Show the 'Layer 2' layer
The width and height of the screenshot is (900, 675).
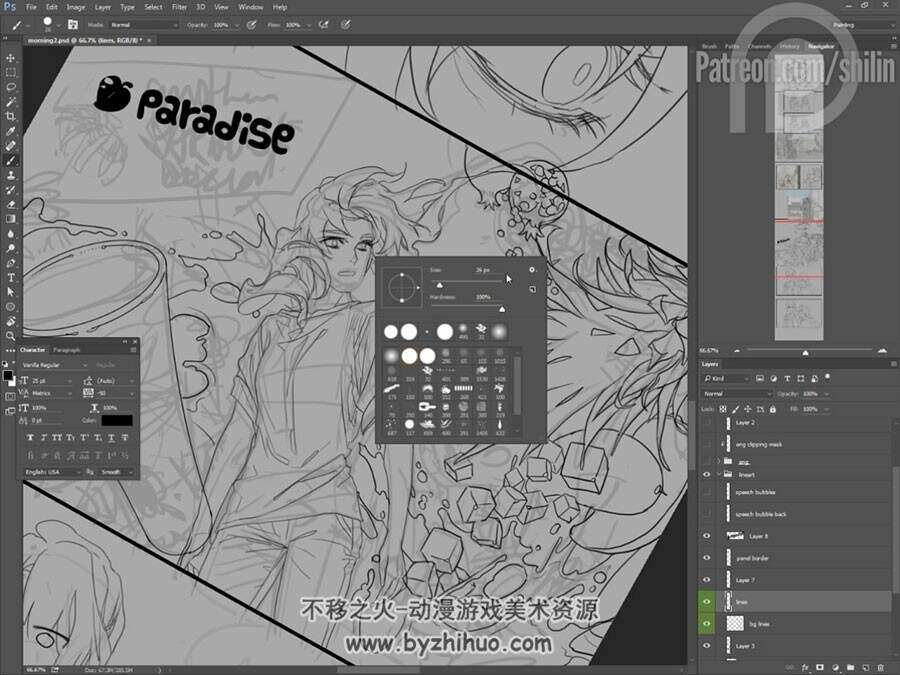click(707, 422)
